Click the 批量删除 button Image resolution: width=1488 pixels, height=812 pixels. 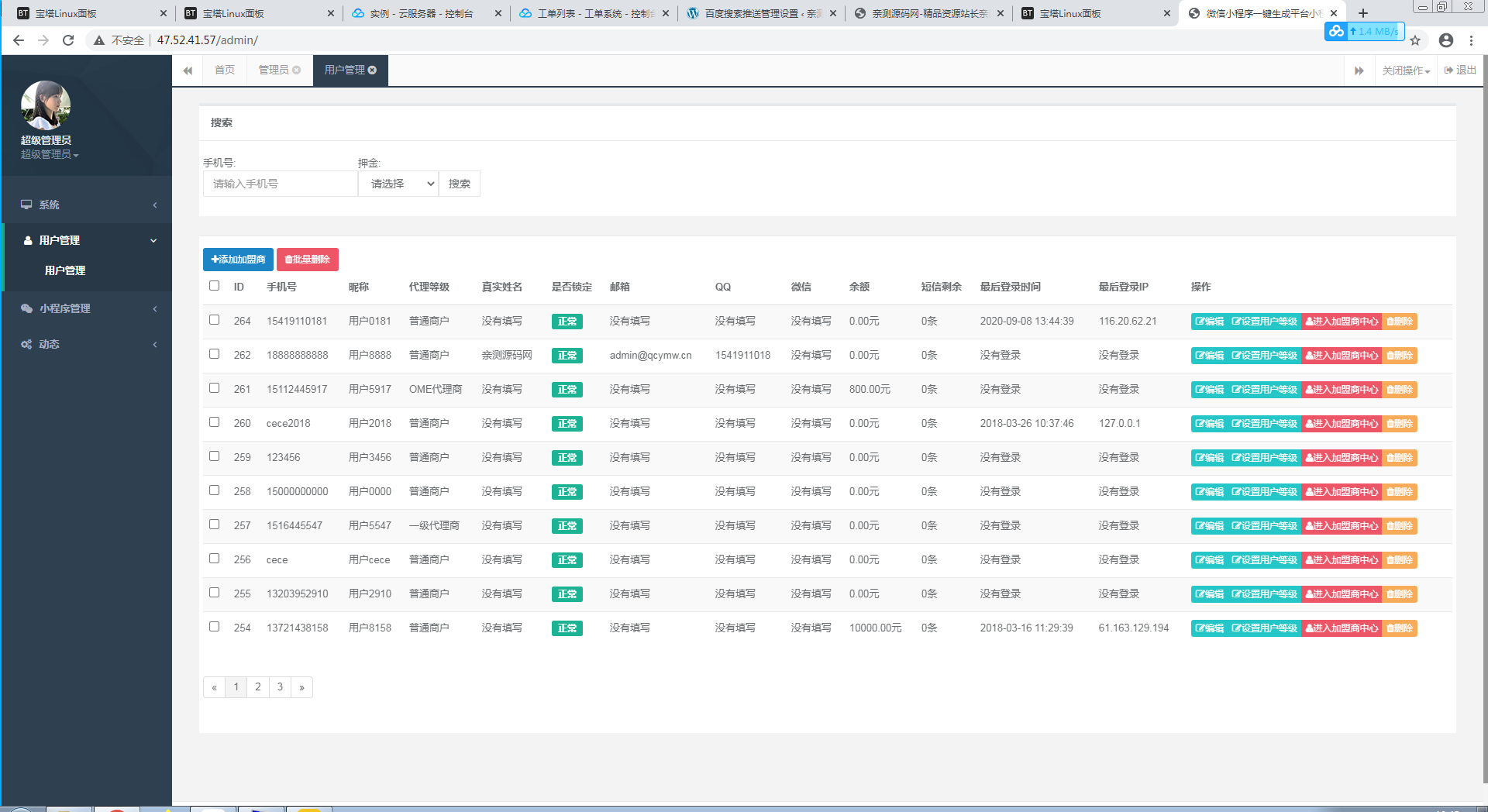tap(308, 260)
